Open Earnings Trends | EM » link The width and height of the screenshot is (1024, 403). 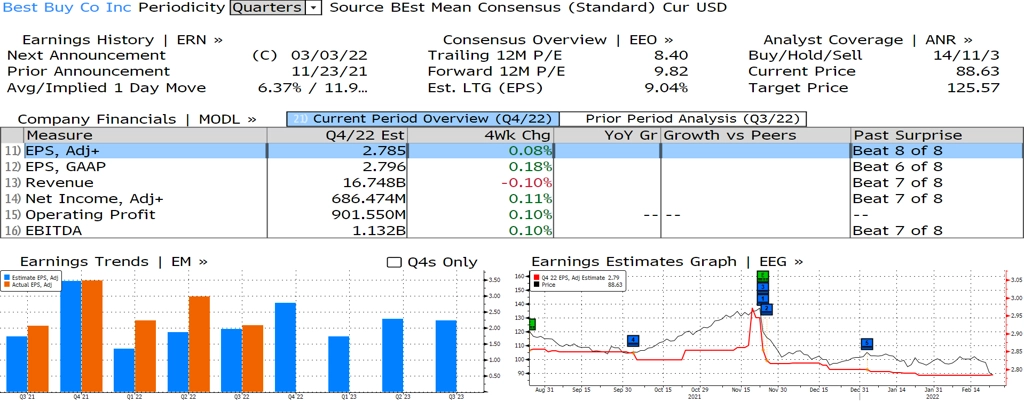click(x=114, y=262)
